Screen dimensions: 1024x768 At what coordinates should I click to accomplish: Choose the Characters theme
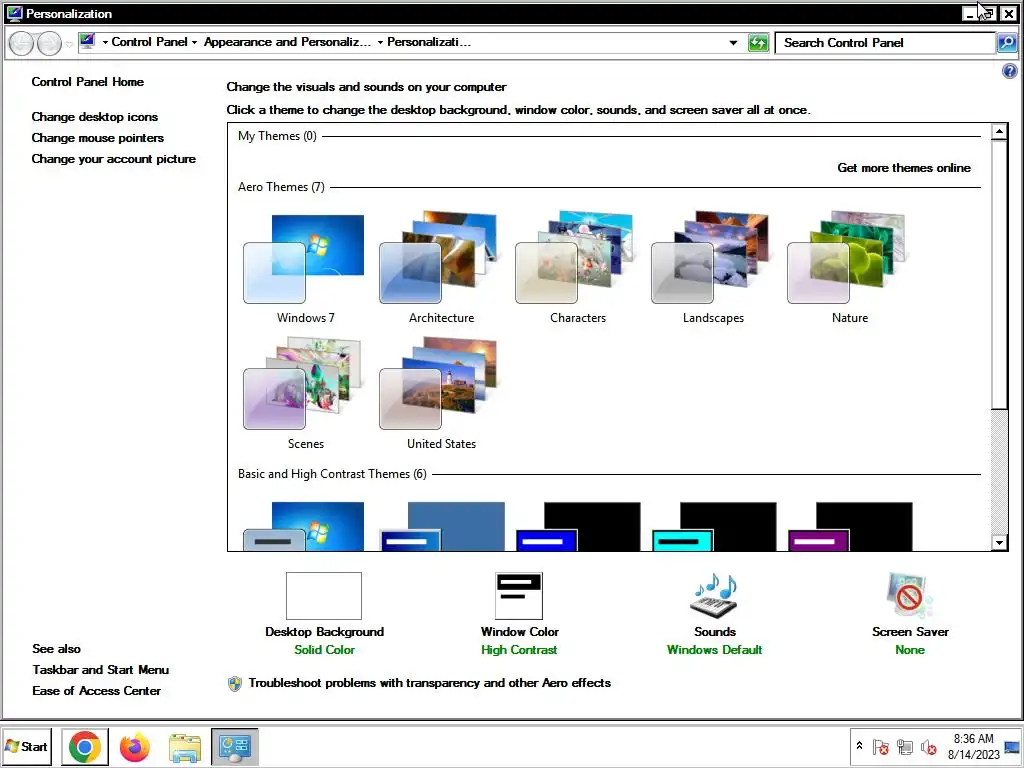click(x=577, y=268)
